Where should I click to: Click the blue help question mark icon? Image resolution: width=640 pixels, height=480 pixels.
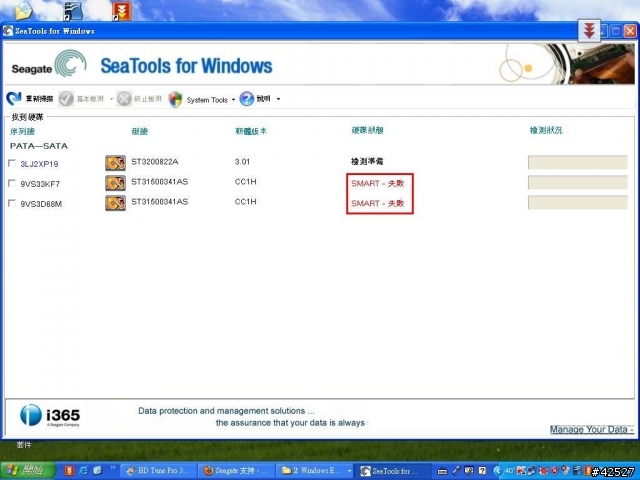click(x=247, y=99)
